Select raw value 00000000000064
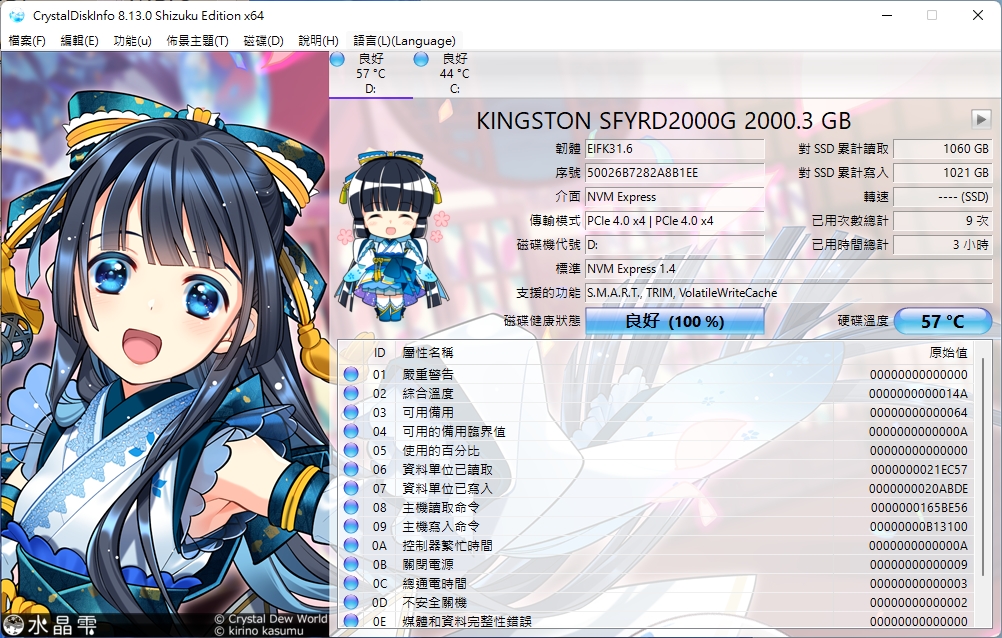Screen dimensions: 1002x638 pyautogui.click(x=919, y=412)
